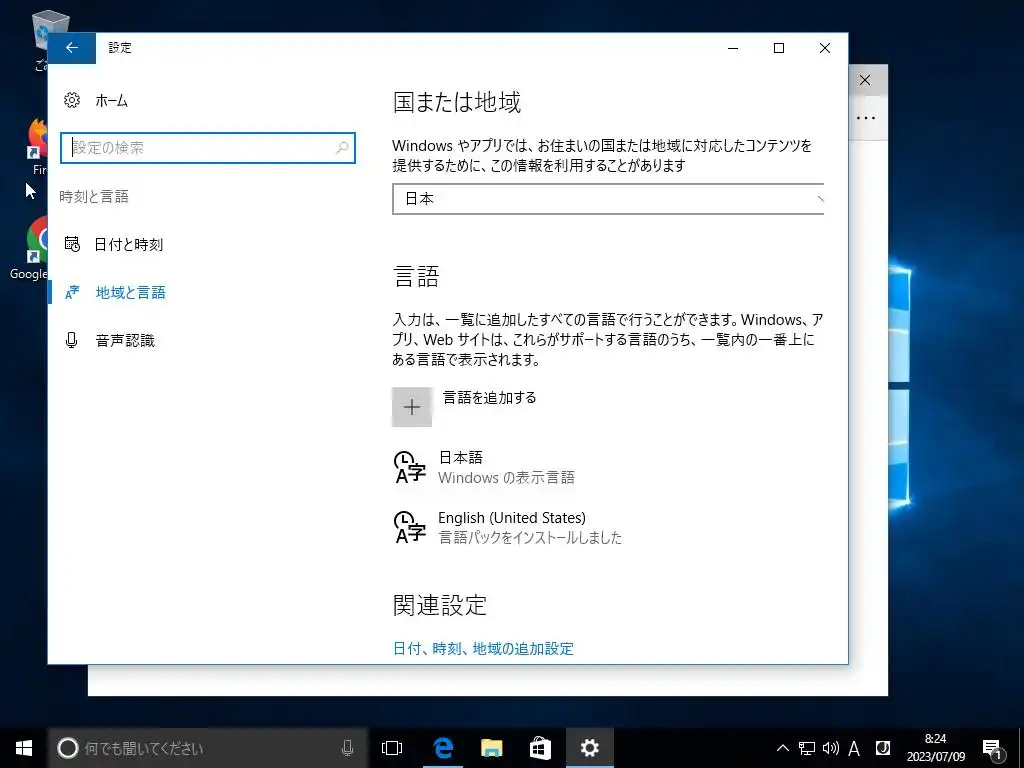Go back using the Settings back arrow
Image resolution: width=1024 pixels, height=768 pixels.
tap(72, 48)
